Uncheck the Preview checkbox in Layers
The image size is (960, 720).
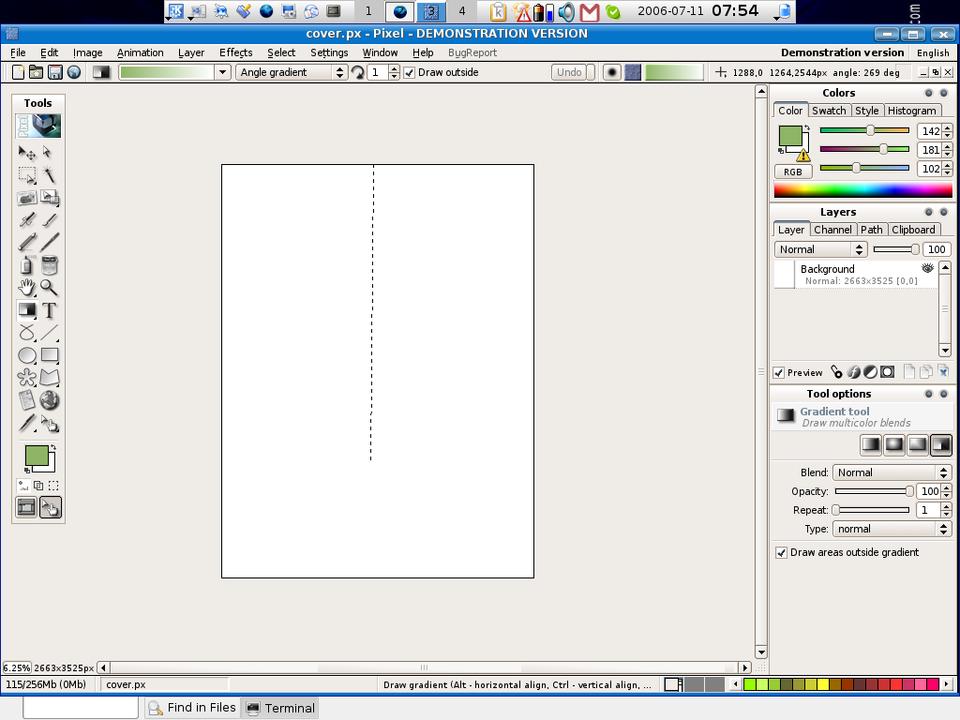tap(779, 372)
